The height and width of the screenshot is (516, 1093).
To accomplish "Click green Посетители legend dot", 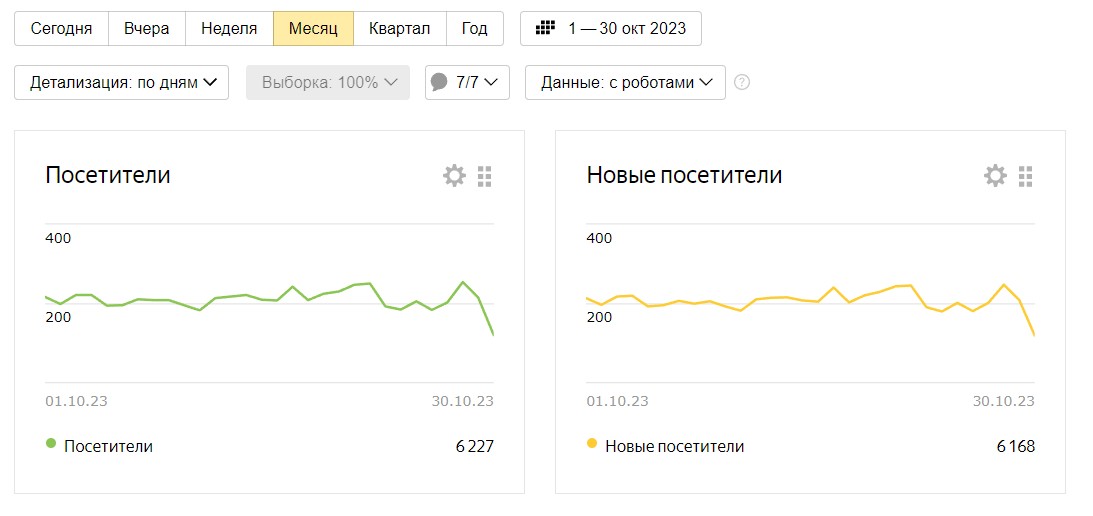I will pyautogui.click(x=51, y=443).
